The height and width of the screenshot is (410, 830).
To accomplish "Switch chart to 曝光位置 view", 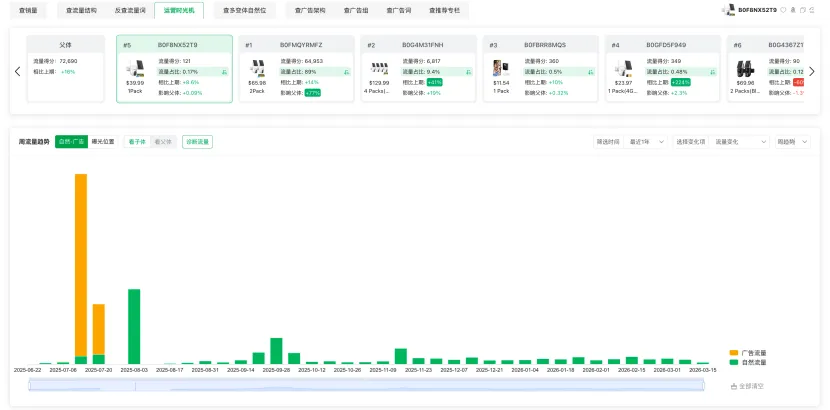I will tap(103, 142).
